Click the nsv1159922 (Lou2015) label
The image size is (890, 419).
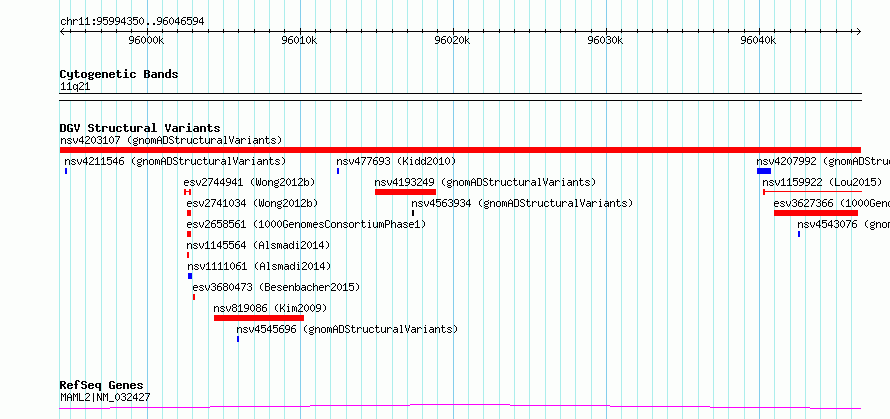[822, 182]
